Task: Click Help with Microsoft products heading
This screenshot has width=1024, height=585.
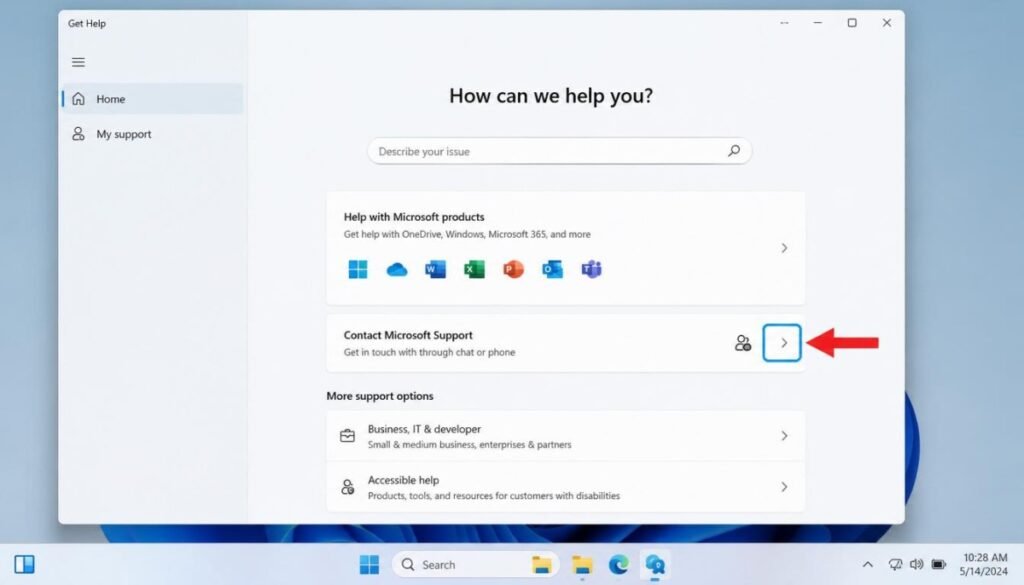Action: point(414,217)
